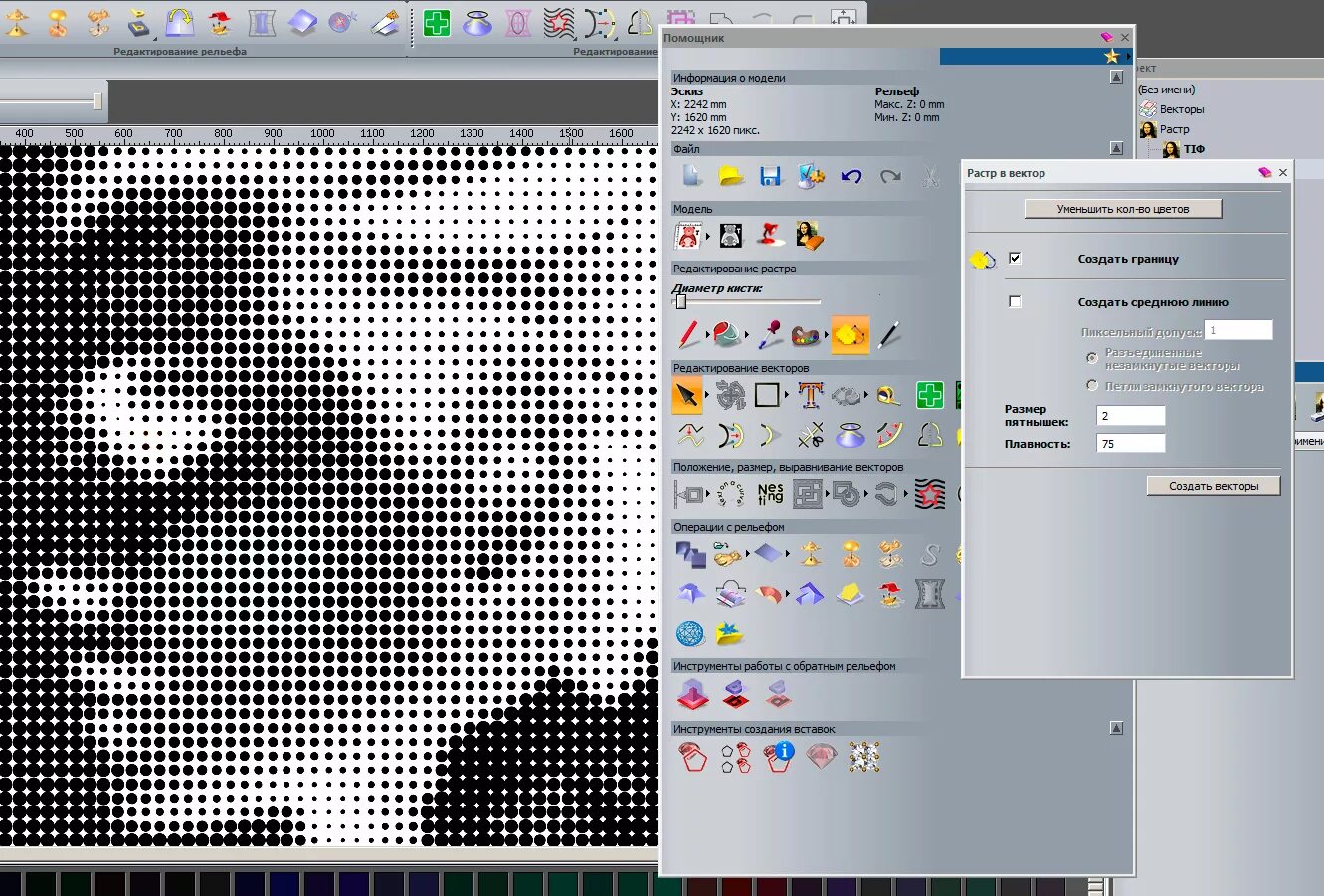Collapse Файл section with its arrow button
Screen dimensions: 1324x896
point(1116,148)
